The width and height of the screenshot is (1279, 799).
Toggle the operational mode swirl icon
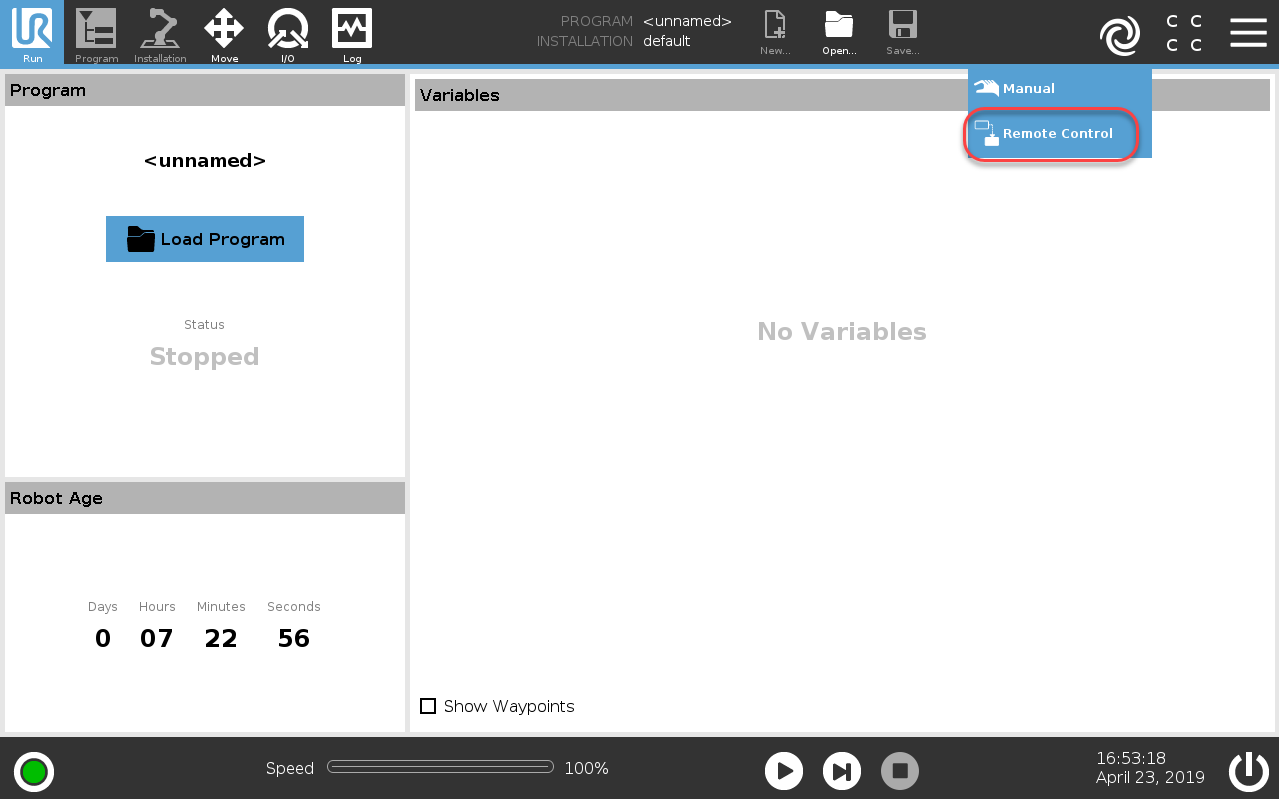click(1119, 36)
